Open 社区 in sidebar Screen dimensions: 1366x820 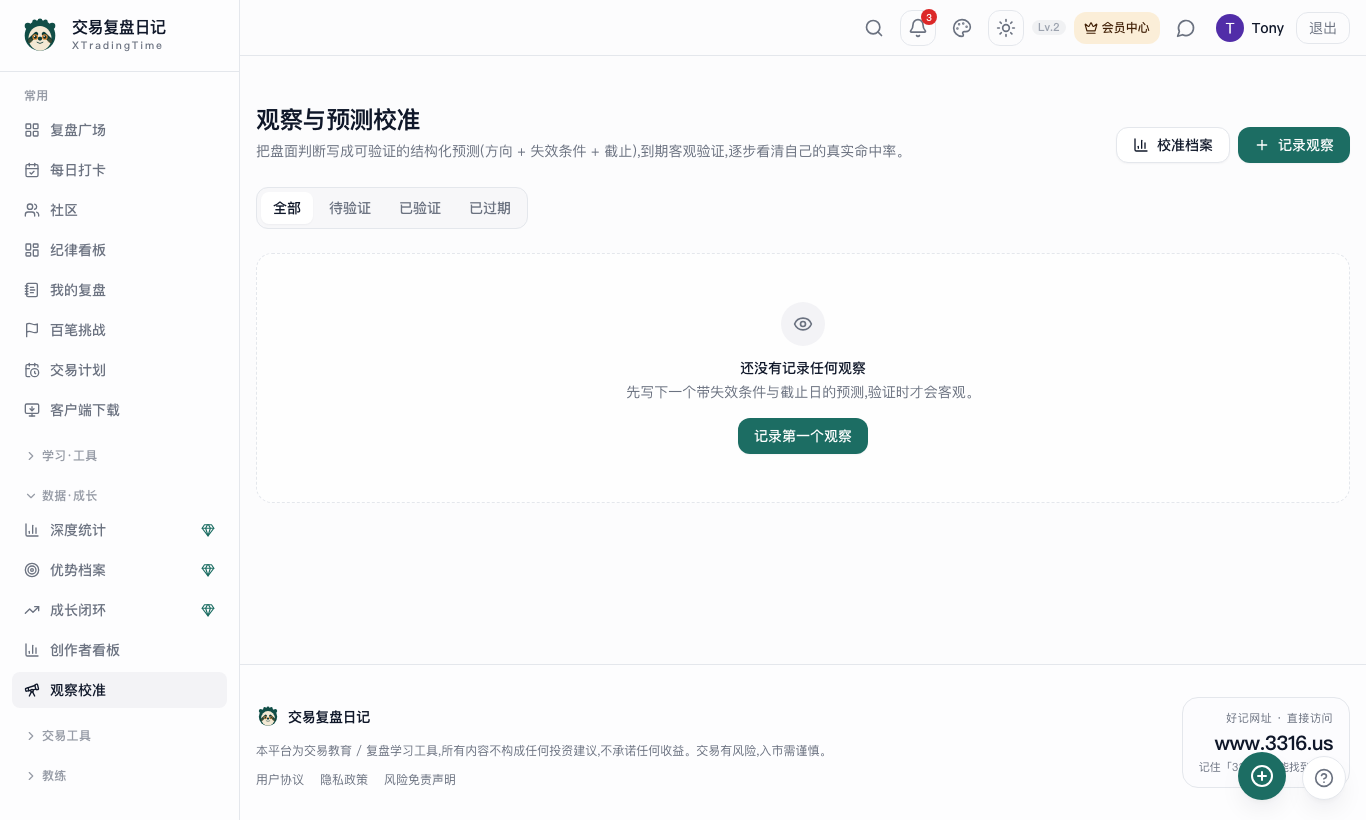click(x=119, y=210)
